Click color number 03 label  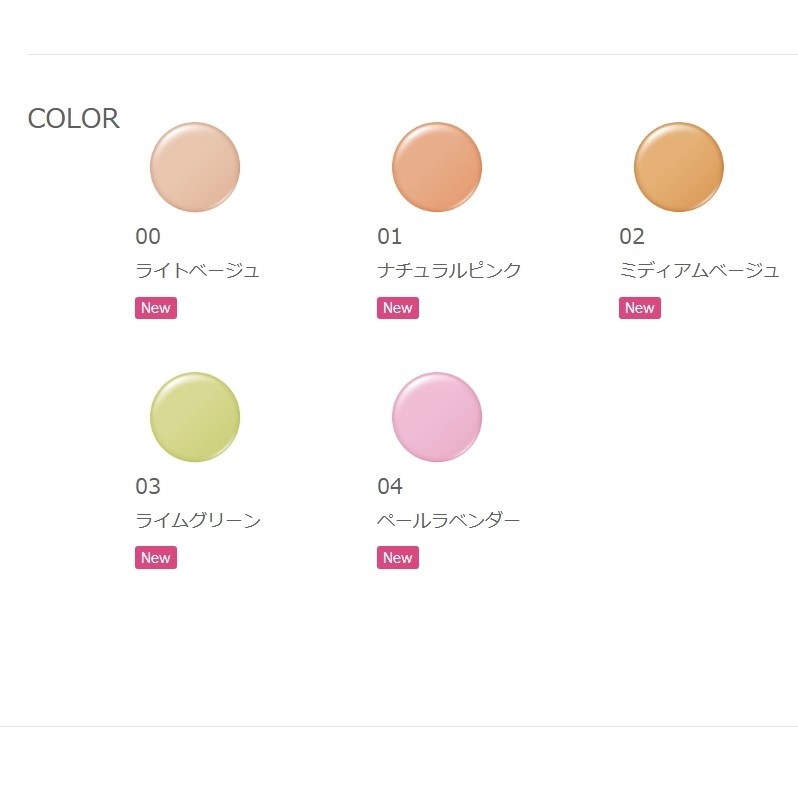click(x=148, y=487)
